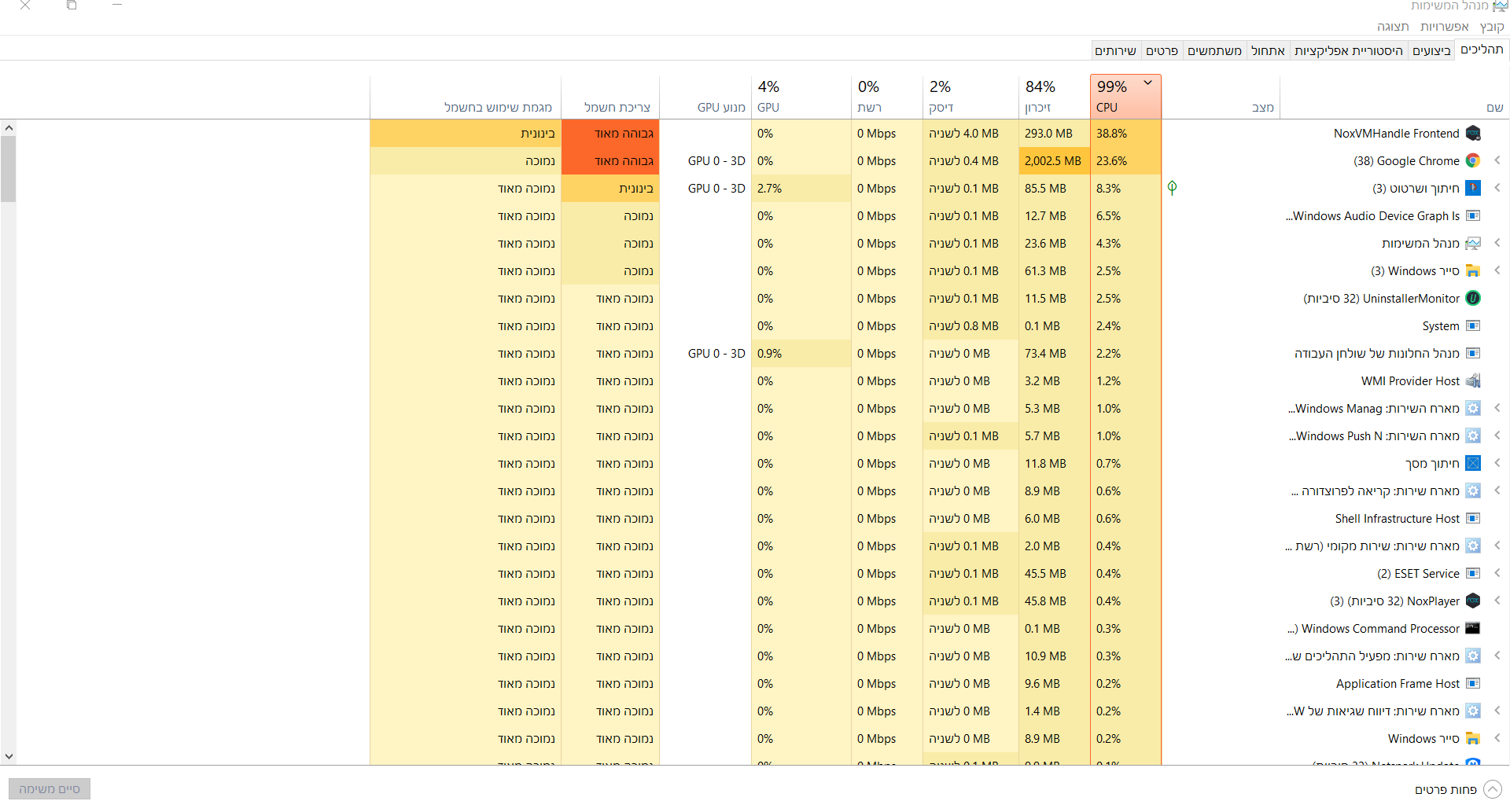
Task: Click the פחות פרטים circle arrow icon
Action: click(x=1492, y=789)
